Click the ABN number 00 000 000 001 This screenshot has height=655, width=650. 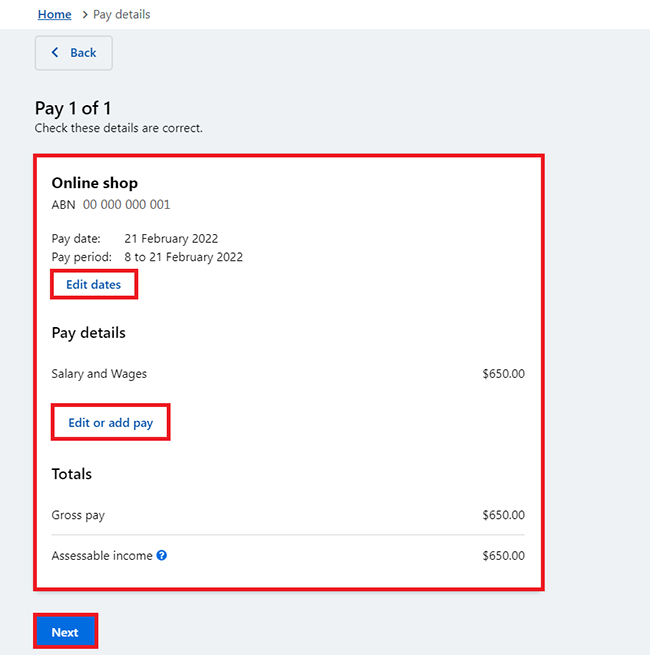pos(126,204)
